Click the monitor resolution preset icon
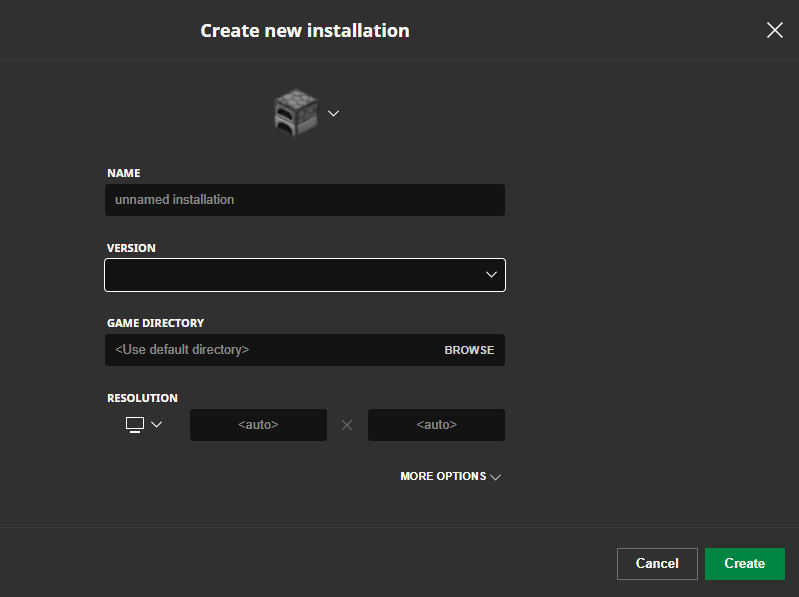 click(135, 424)
